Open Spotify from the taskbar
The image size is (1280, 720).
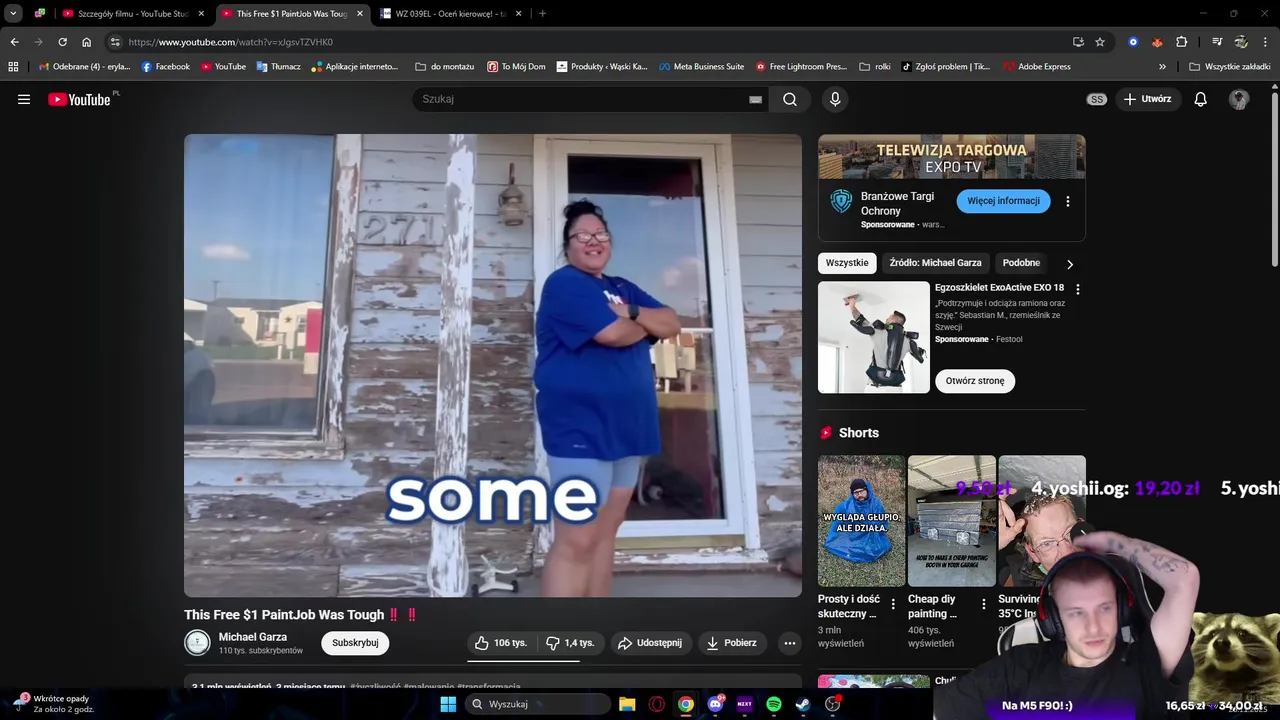coord(774,704)
